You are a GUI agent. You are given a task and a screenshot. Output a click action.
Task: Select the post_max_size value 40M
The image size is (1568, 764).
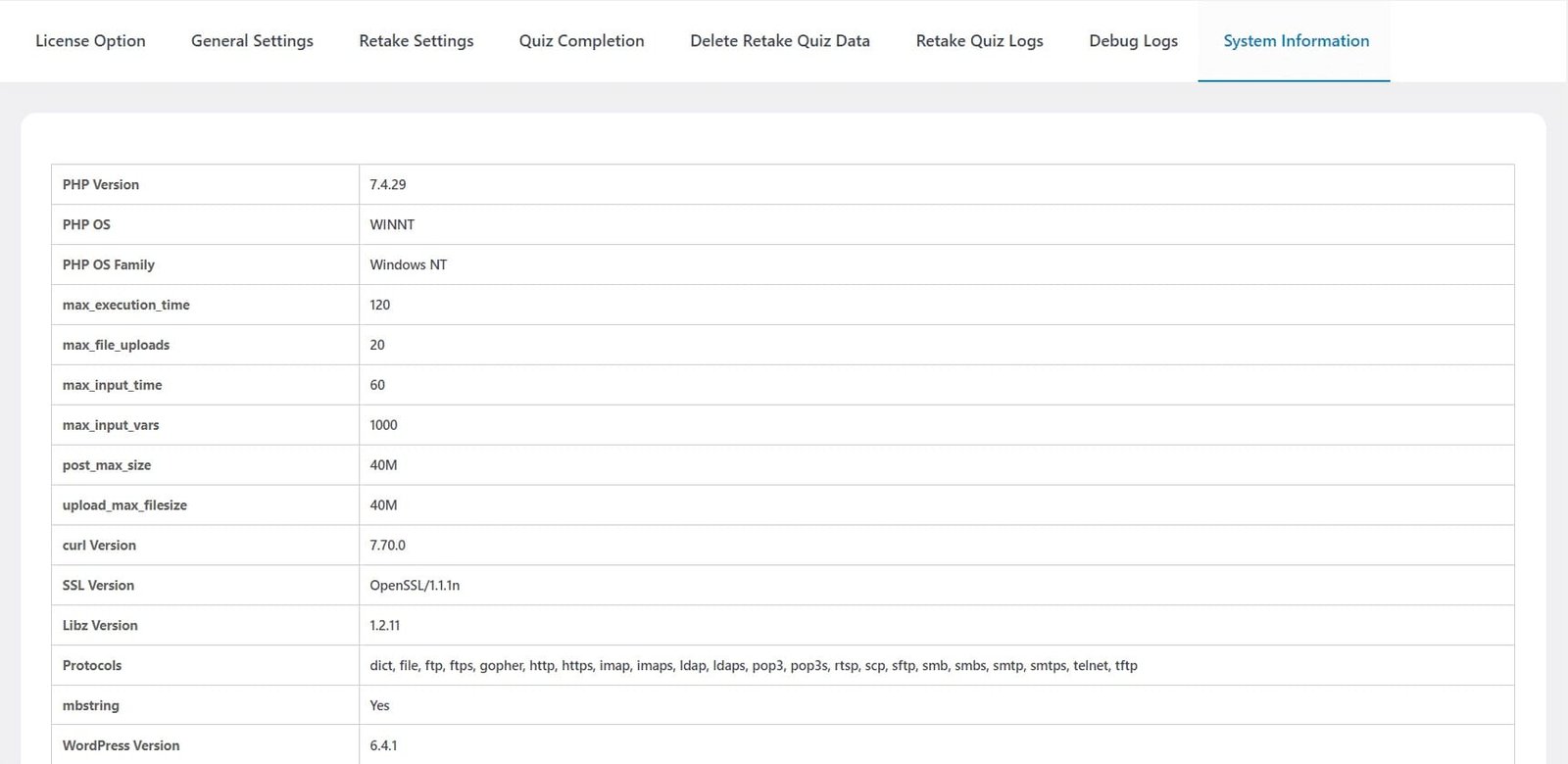pos(383,465)
